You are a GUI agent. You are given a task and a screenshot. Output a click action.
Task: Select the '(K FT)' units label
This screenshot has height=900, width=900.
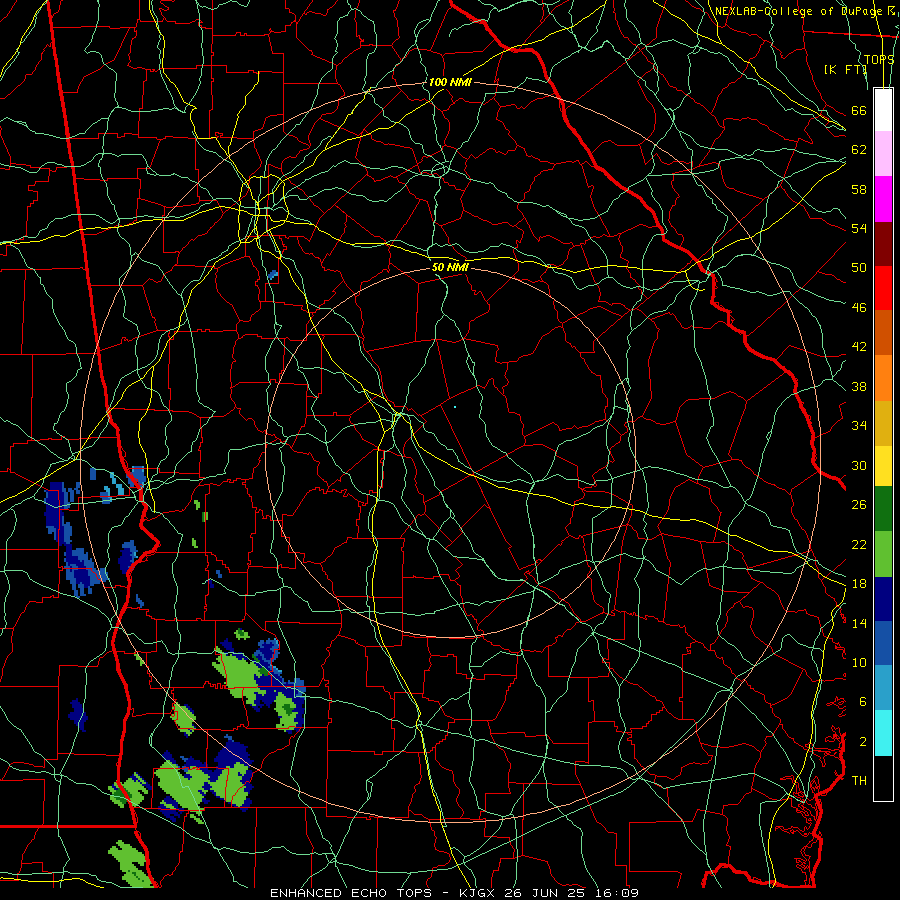click(x=845, y=69)
